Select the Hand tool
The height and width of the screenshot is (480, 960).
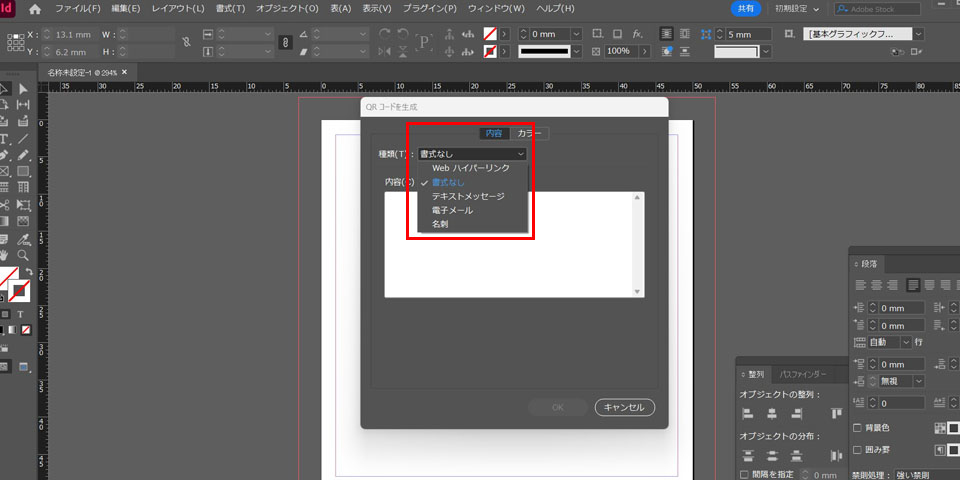(x=5, y=255)
